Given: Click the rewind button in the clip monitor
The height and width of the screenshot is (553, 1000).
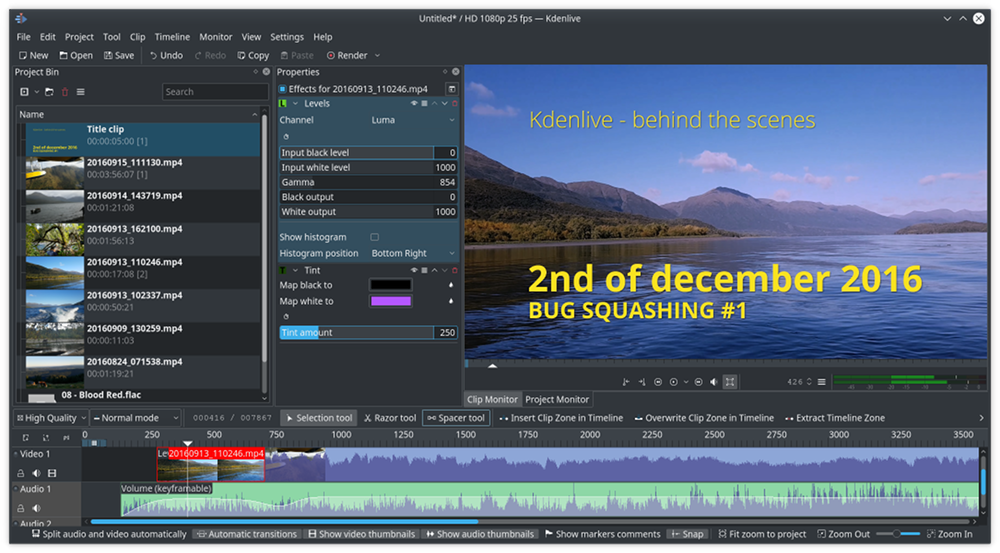Looking at the screenshot, I should pos(658,382).
